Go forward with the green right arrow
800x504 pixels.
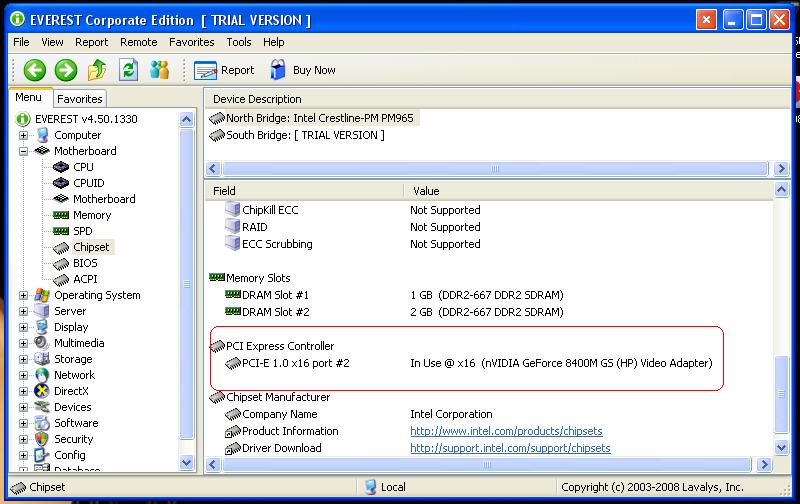tap(66, 70)
